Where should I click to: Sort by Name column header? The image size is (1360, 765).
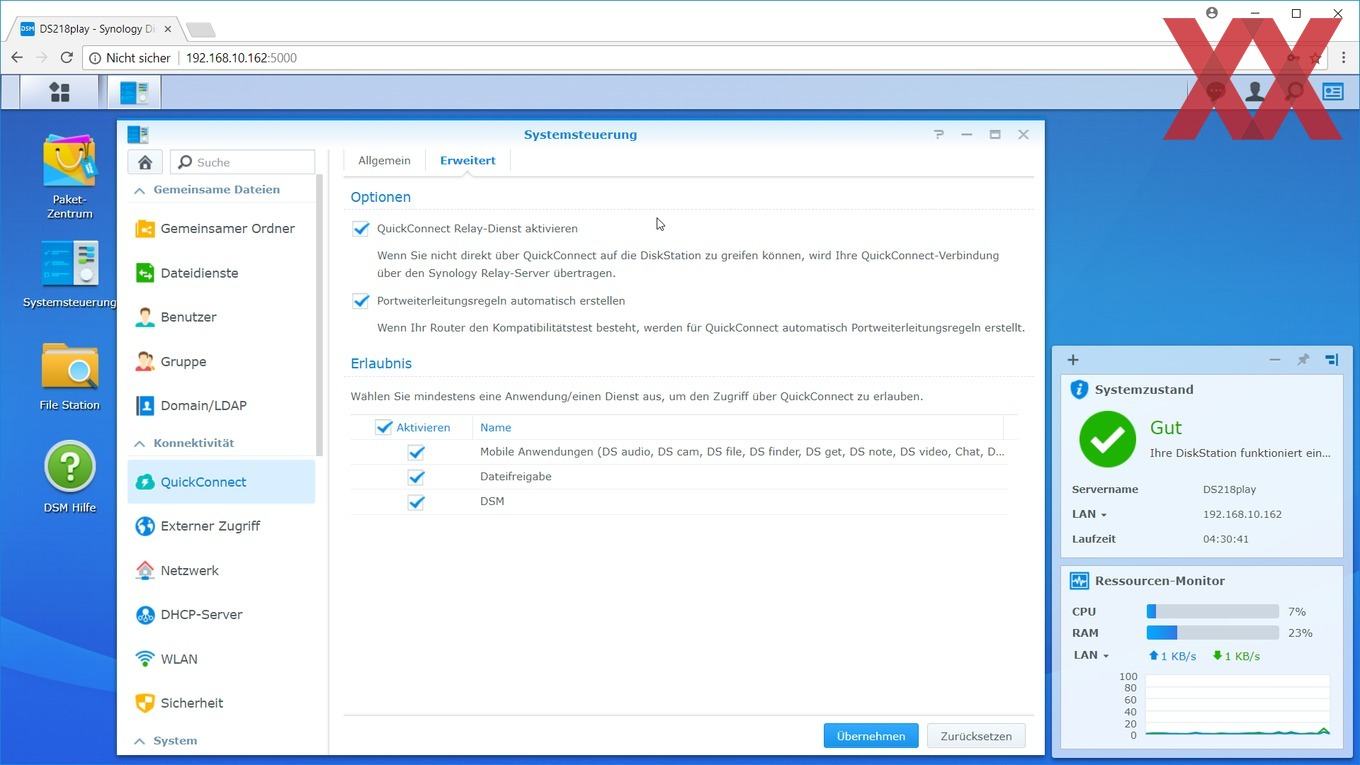737,427
